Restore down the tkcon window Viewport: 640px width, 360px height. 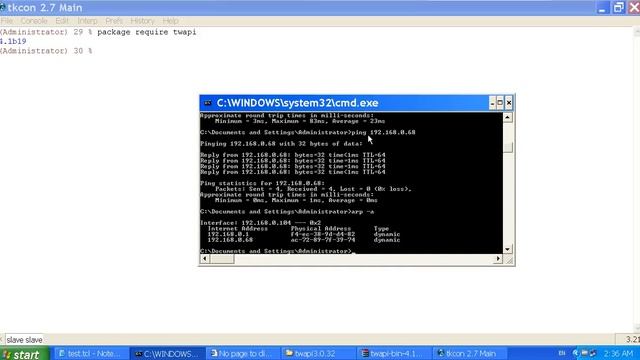click(619, 8)
